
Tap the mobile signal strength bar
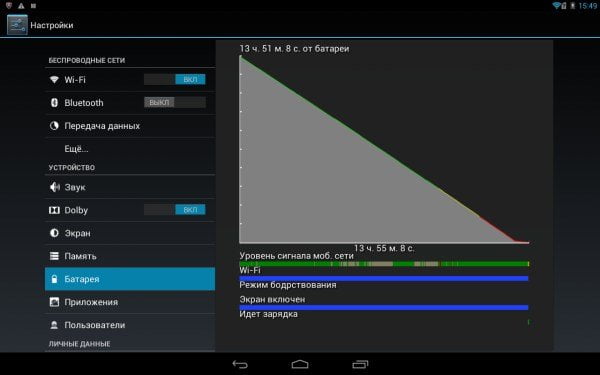(x=384, y=264)
